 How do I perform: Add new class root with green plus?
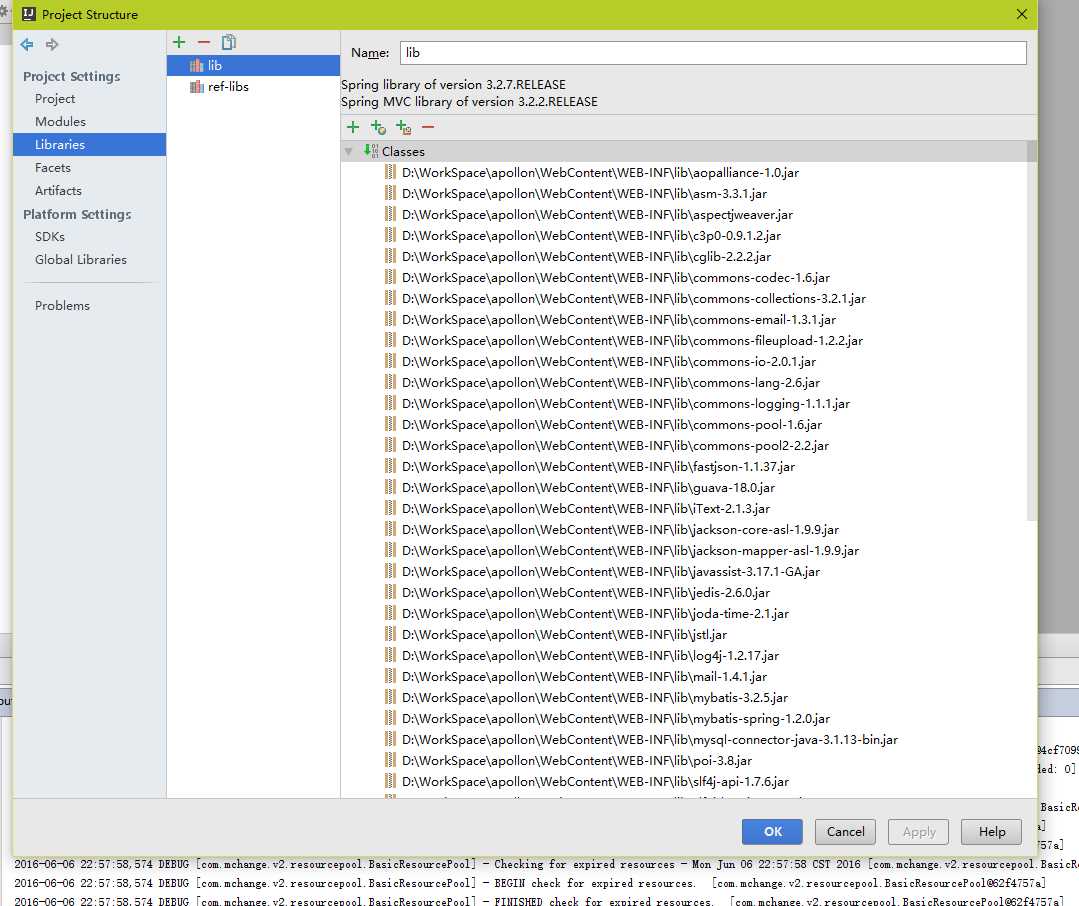[x=353, y=127]
